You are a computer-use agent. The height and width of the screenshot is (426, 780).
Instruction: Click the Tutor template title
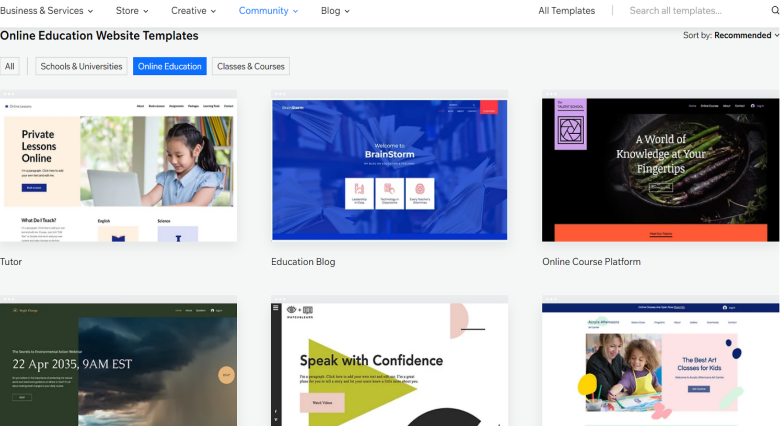click(x=11, y=262)
